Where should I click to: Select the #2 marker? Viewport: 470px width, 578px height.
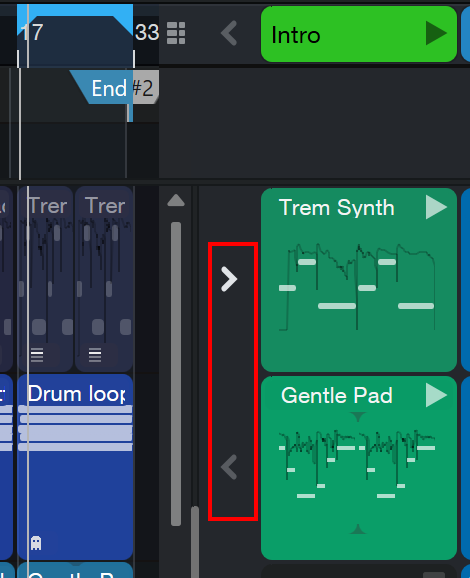pyautogui.click(x=145, y=87)
